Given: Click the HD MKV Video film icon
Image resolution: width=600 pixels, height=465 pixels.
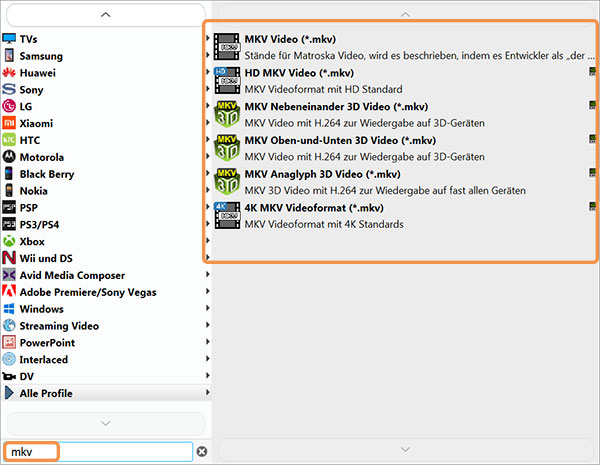Looking at the screenshot, I should (x=227, y=80).
